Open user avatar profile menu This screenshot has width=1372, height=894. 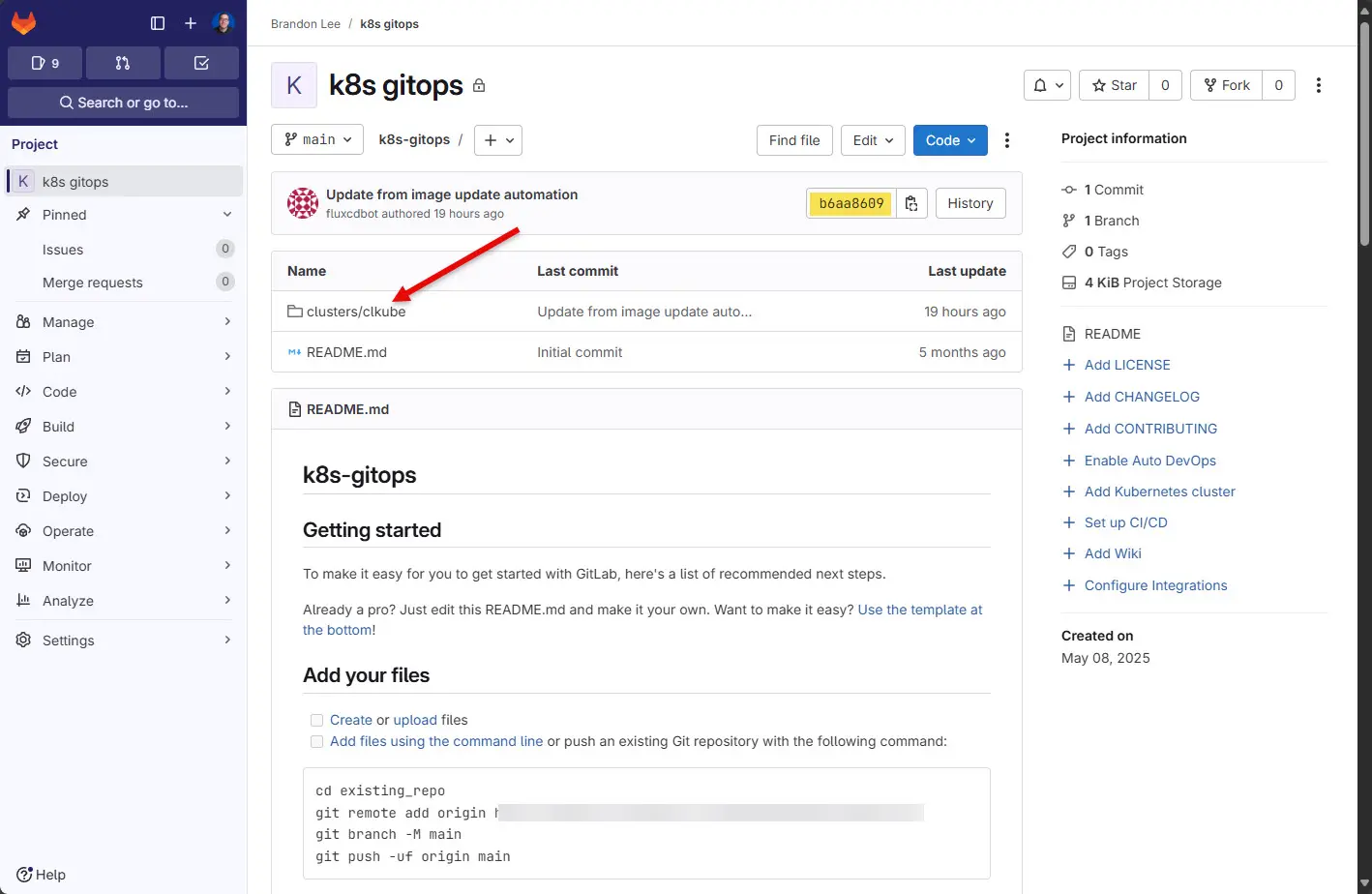pos(224,23)
